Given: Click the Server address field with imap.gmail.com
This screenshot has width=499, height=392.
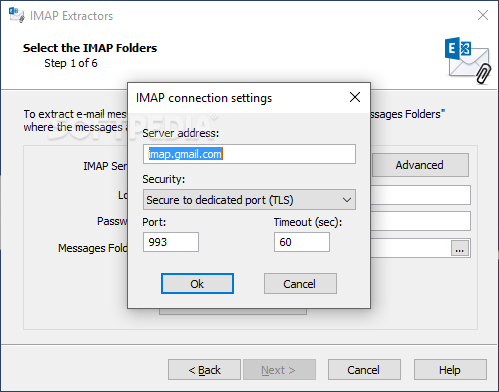Looking at the screenshot, I should coord(249,154).
